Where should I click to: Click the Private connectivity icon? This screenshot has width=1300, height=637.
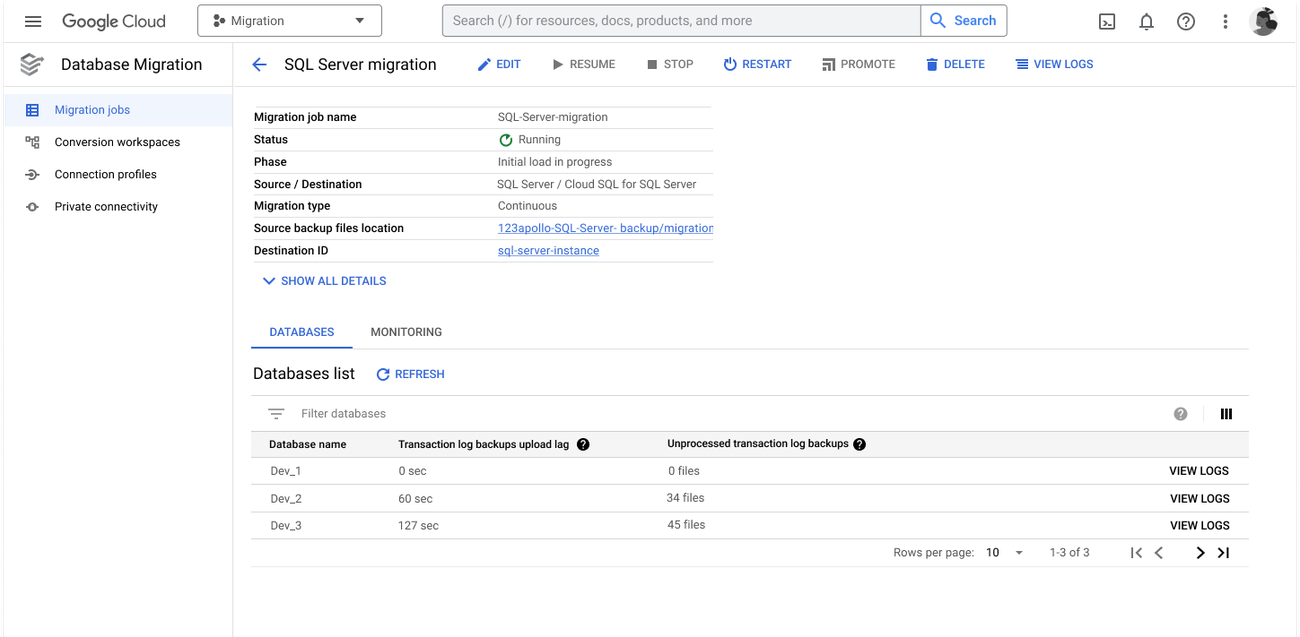tap(32, 207)
